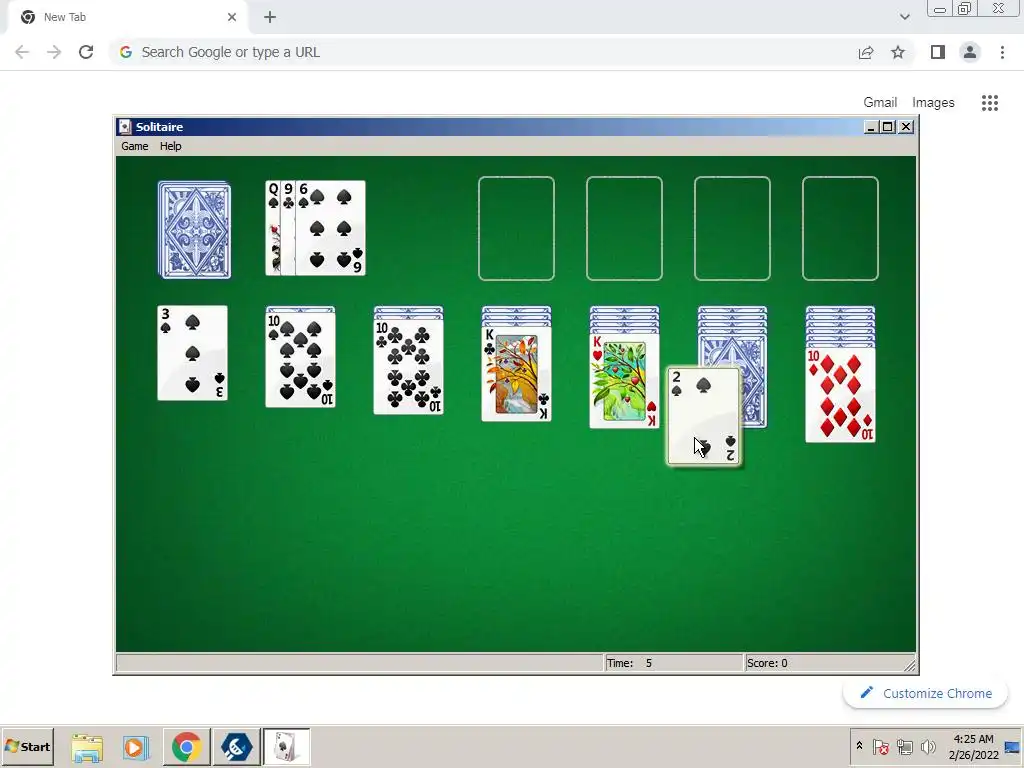Select the 6 of spades waste card

[x=330, y=228]
